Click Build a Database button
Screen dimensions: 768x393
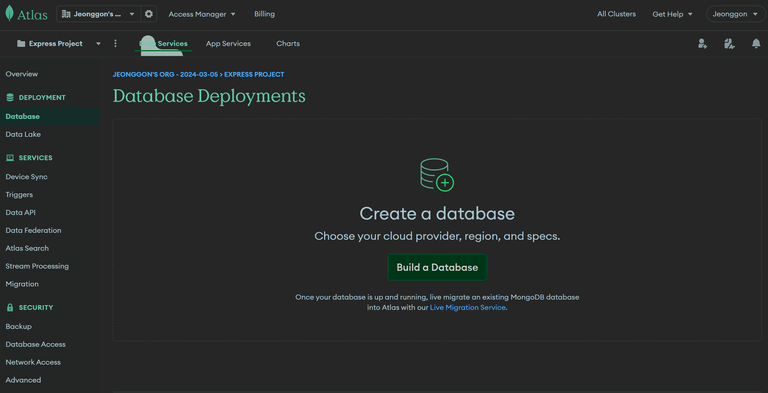[437, 268]
